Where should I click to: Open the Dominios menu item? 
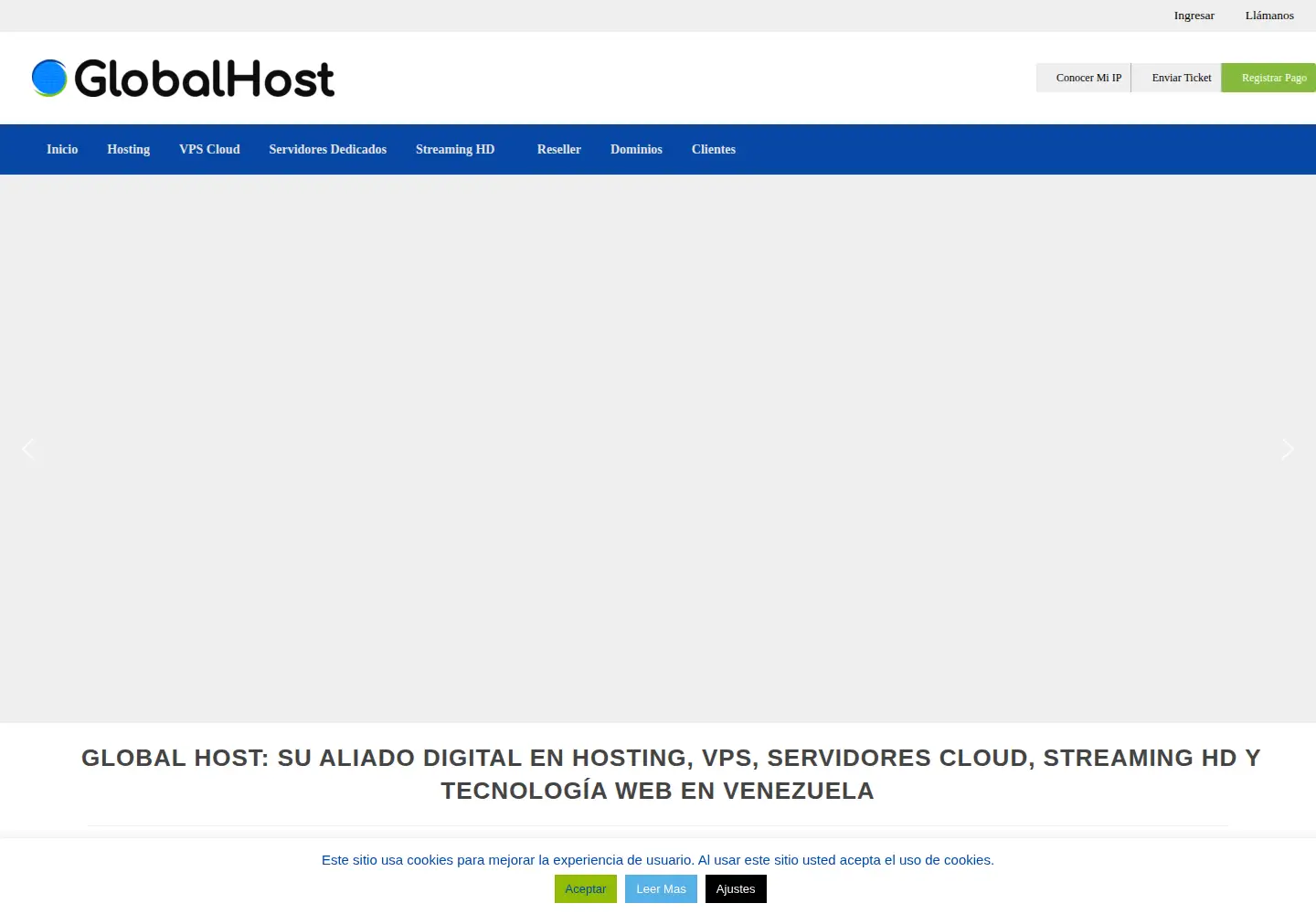click(x=636, y=149)
